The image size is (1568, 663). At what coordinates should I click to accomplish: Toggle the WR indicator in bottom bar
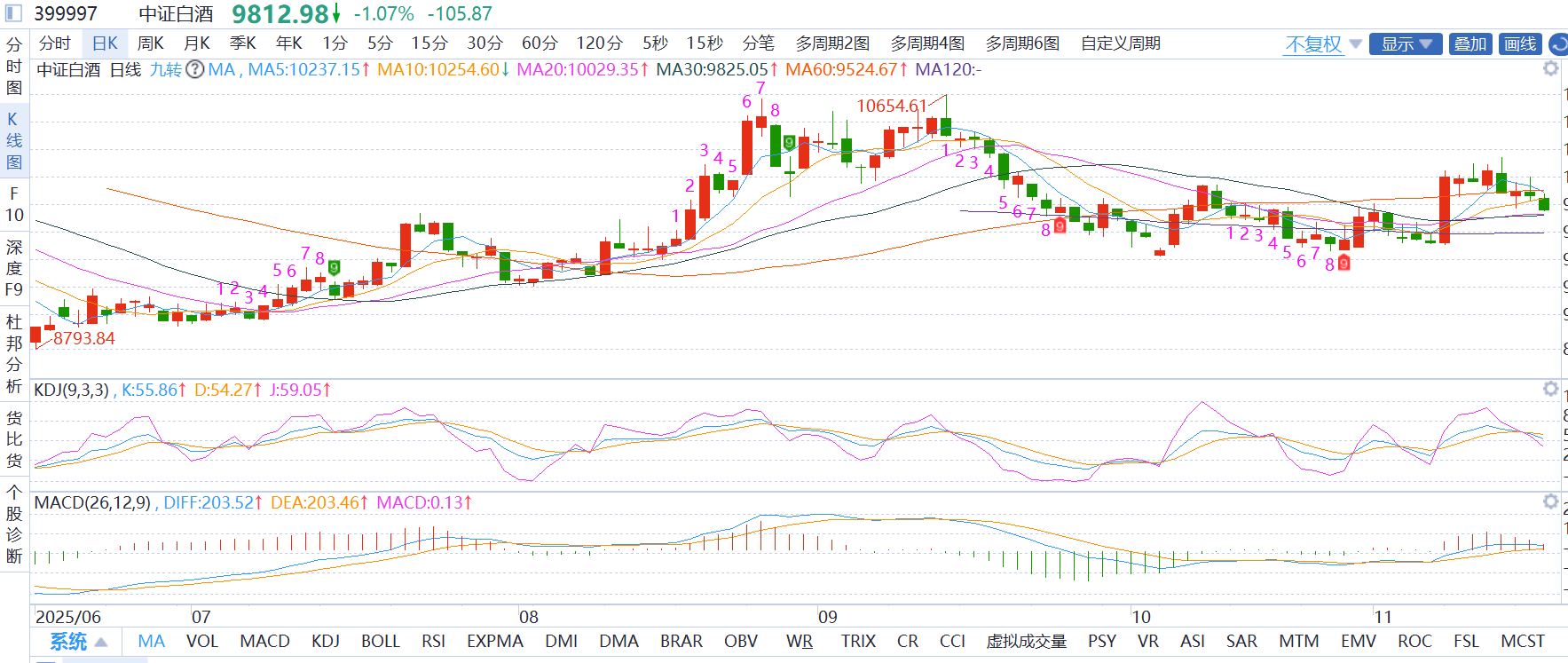(800, 642)
